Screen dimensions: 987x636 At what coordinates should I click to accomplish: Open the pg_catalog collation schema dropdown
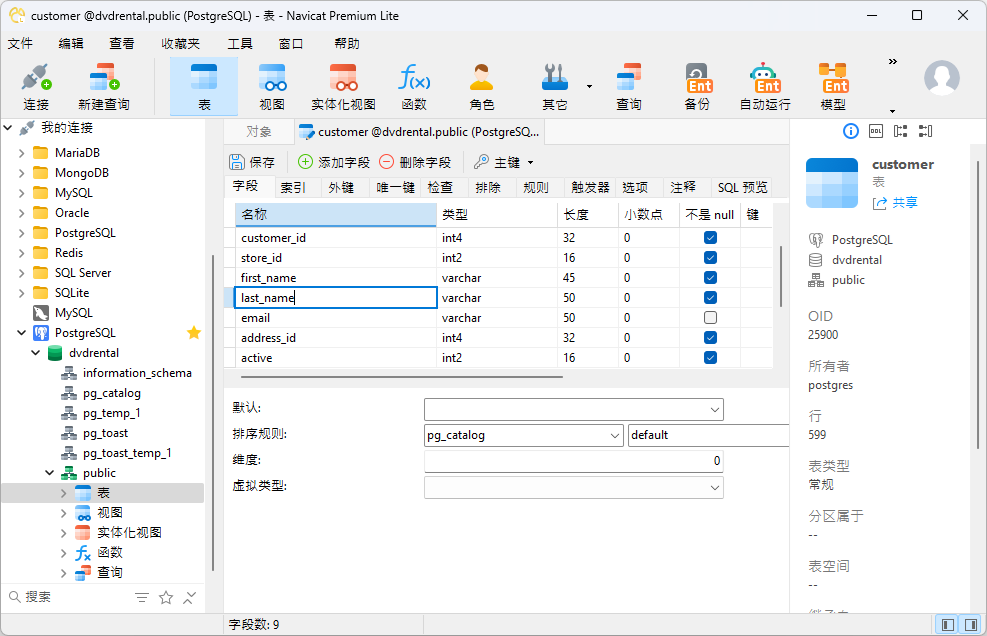coord(615,435)
